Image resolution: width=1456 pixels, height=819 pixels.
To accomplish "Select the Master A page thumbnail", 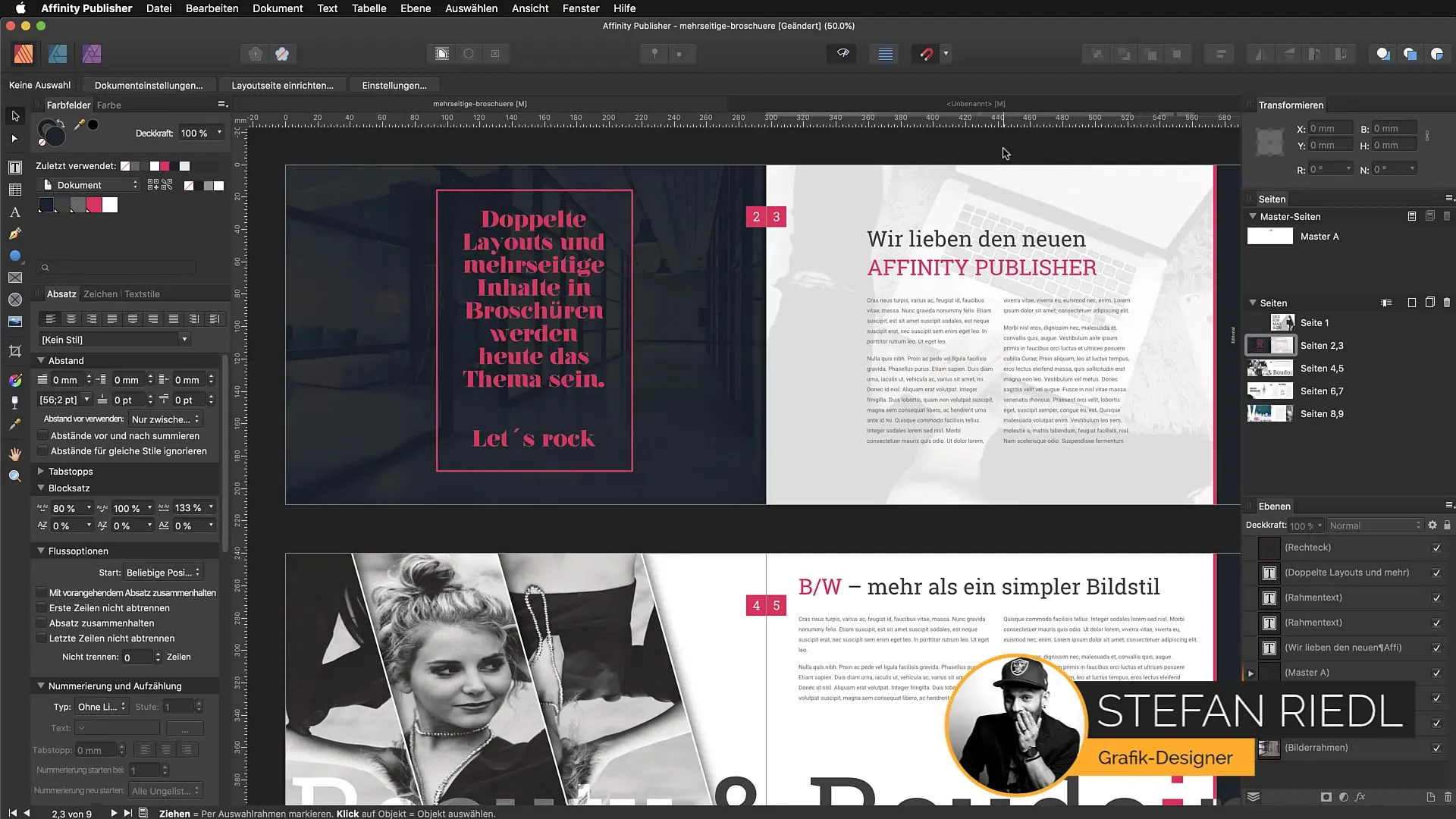I will point(1270,237).
